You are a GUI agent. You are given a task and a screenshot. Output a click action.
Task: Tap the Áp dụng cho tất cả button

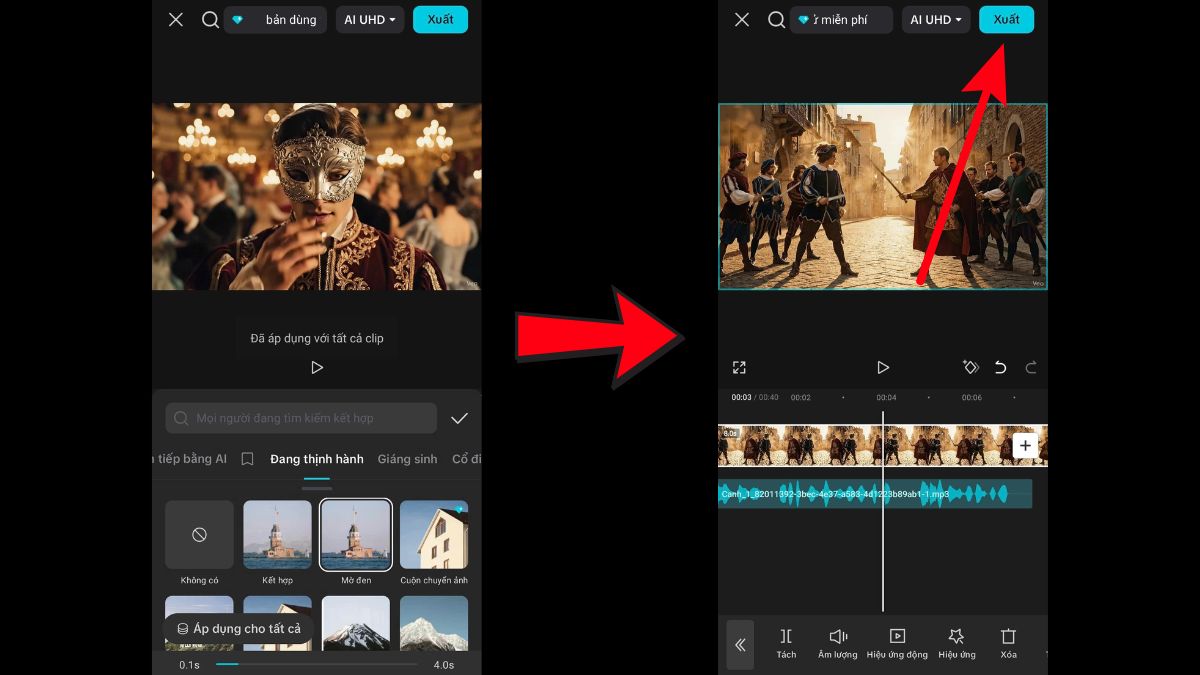(x=239, y=628)
